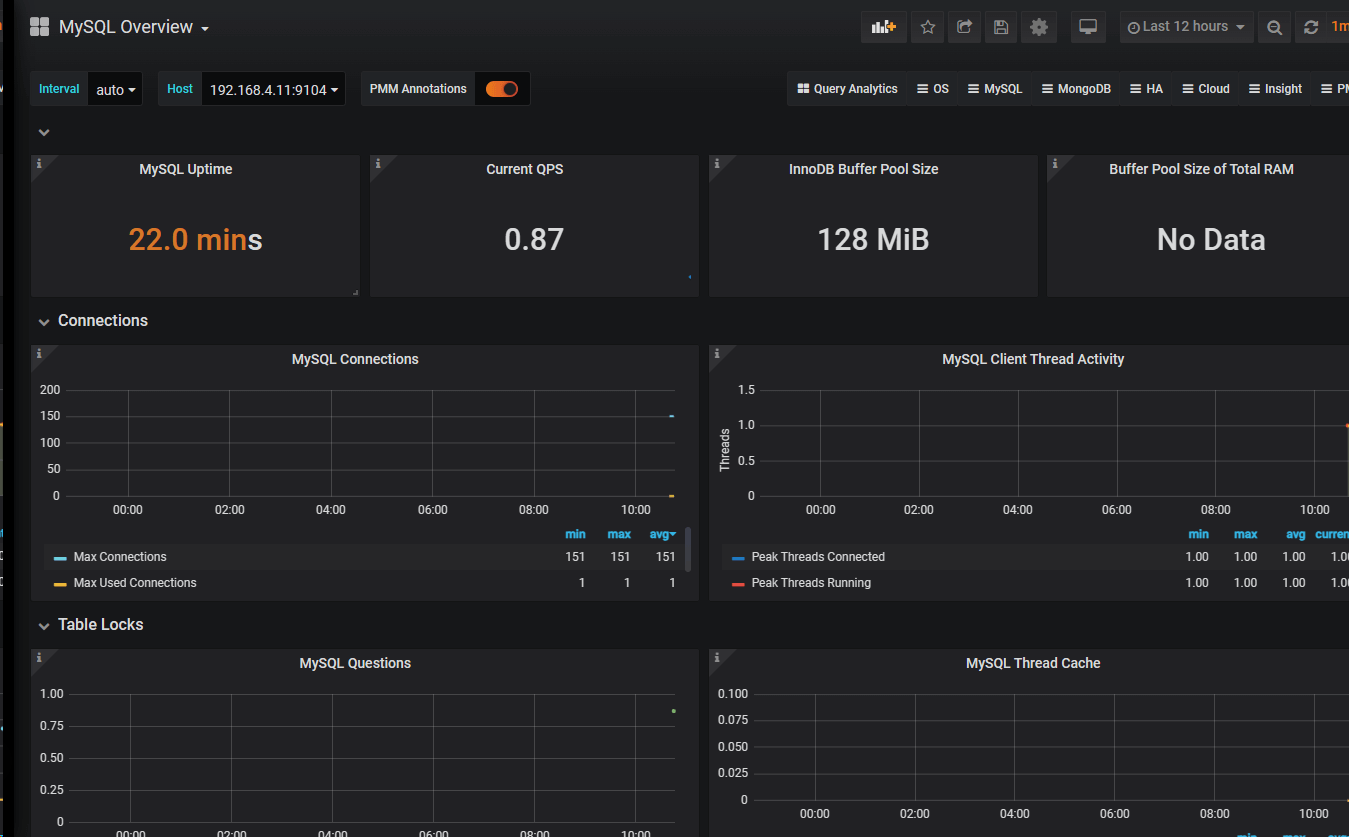The width and height of the screenshot is (1349, 837).
Task: Refresh the dashboard
Action: [x=1312, y=28]
